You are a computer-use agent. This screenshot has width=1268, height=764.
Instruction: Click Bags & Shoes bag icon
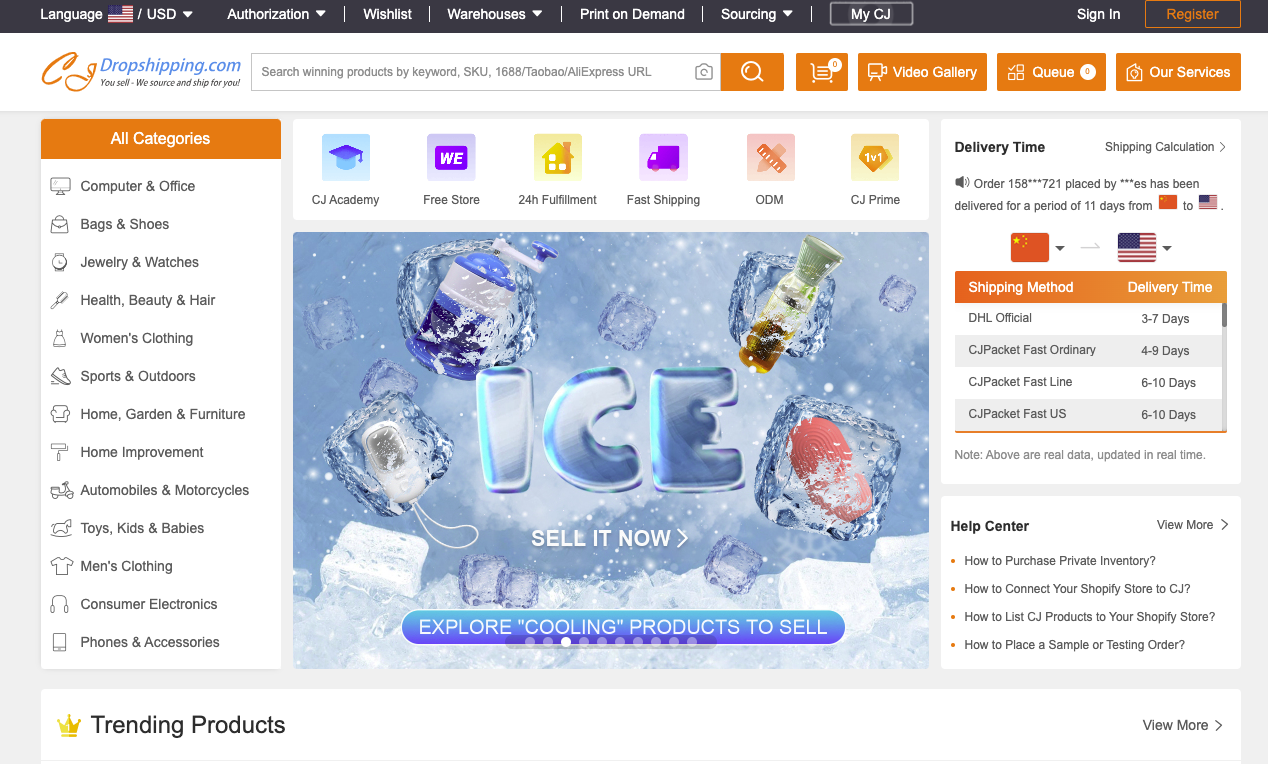pyautogui.click(x=61, y=224)
